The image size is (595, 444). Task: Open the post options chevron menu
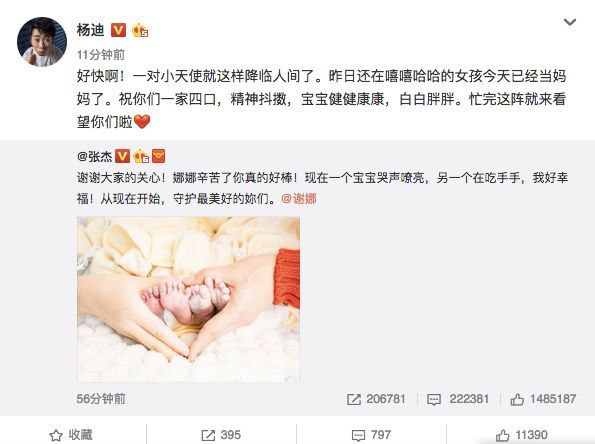pyautogui.click(x=570, y=23)
